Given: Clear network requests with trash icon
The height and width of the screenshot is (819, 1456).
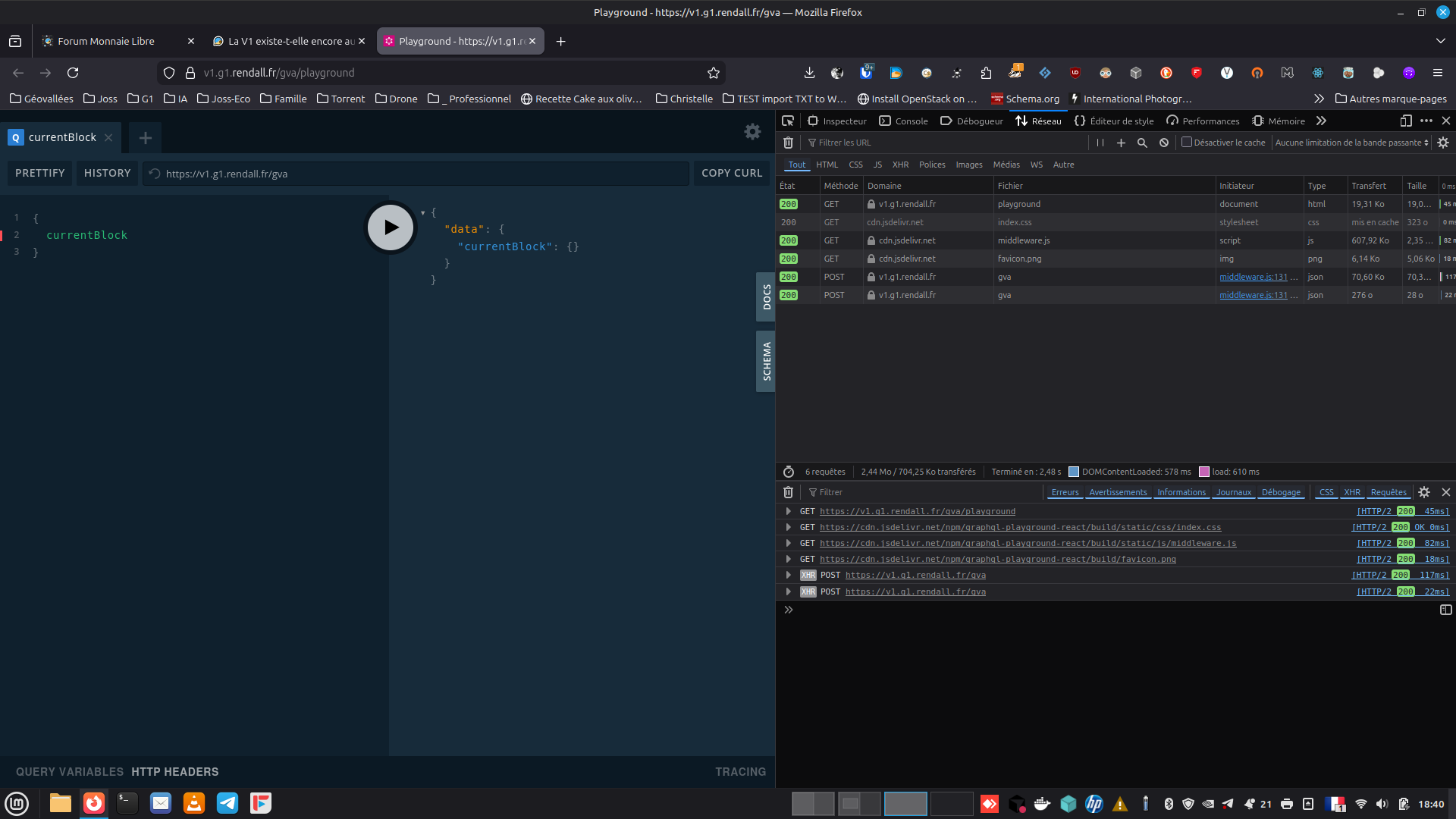Looking at the screenshot, I should [x=788, y=143].
